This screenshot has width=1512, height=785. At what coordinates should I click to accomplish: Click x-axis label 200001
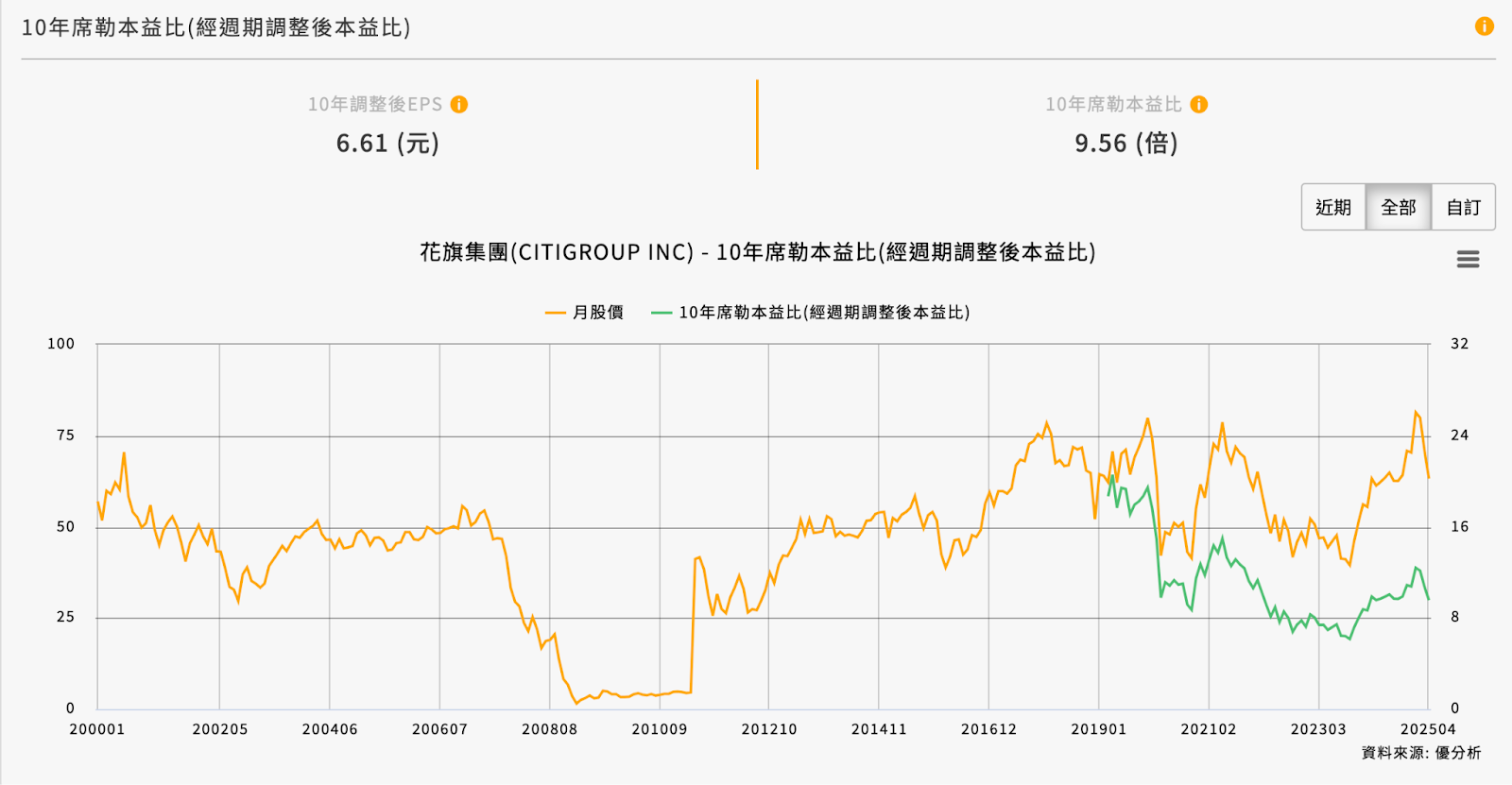coord(97,729)
